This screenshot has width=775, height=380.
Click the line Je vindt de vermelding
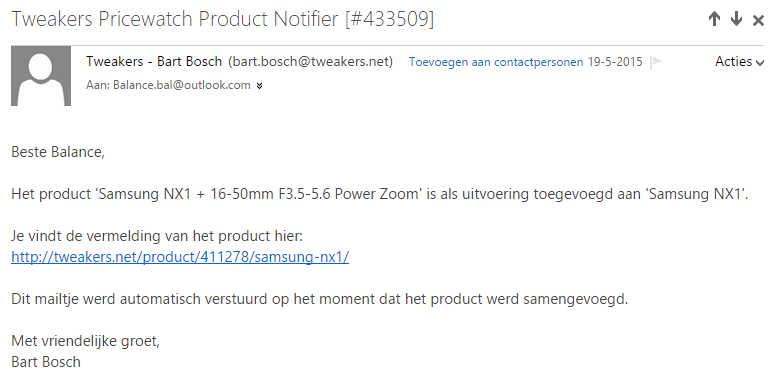157,237
